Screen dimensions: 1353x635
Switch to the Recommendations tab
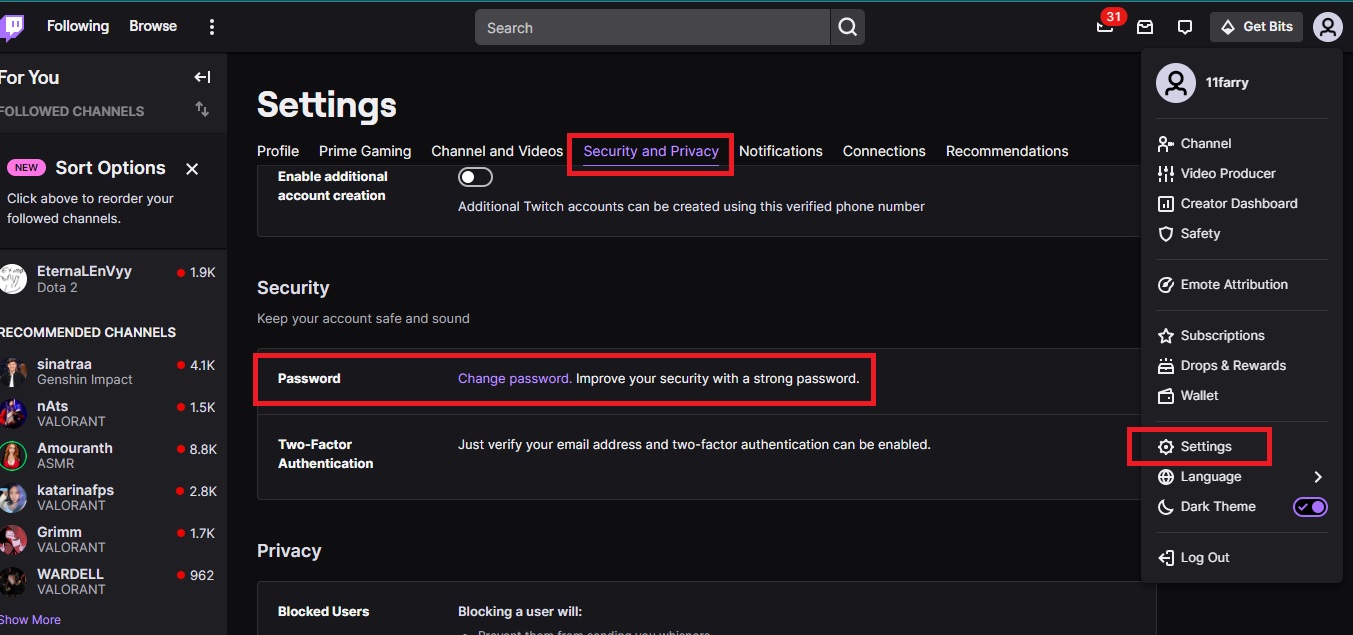1007,151
